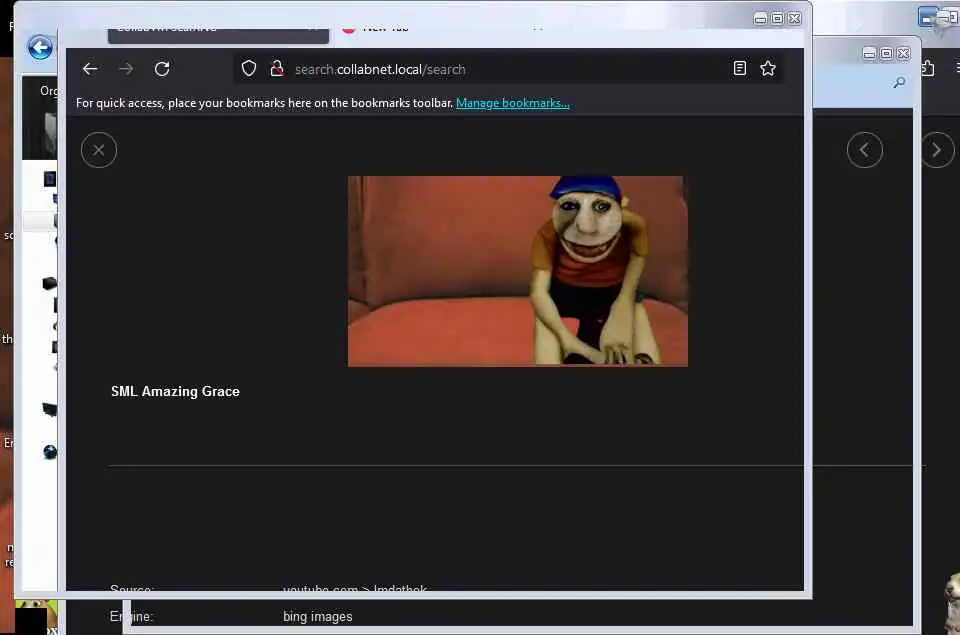Image resolution: width=960 pixels, height=635 pixels.
Task: Maximize the rear window behind browser
Action: (886, 54)
